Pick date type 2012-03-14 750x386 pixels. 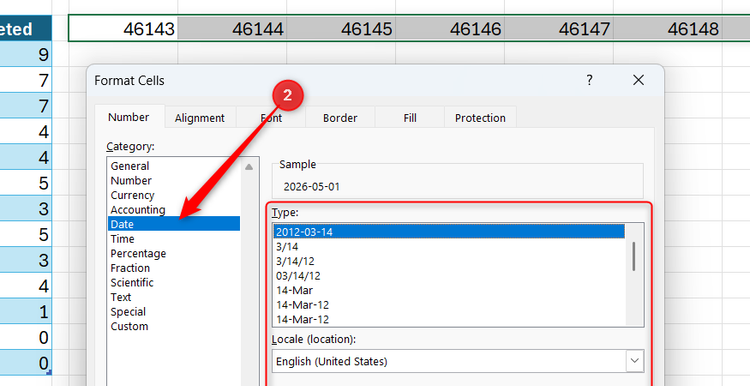pyautogui.click(x=449, y=232)
